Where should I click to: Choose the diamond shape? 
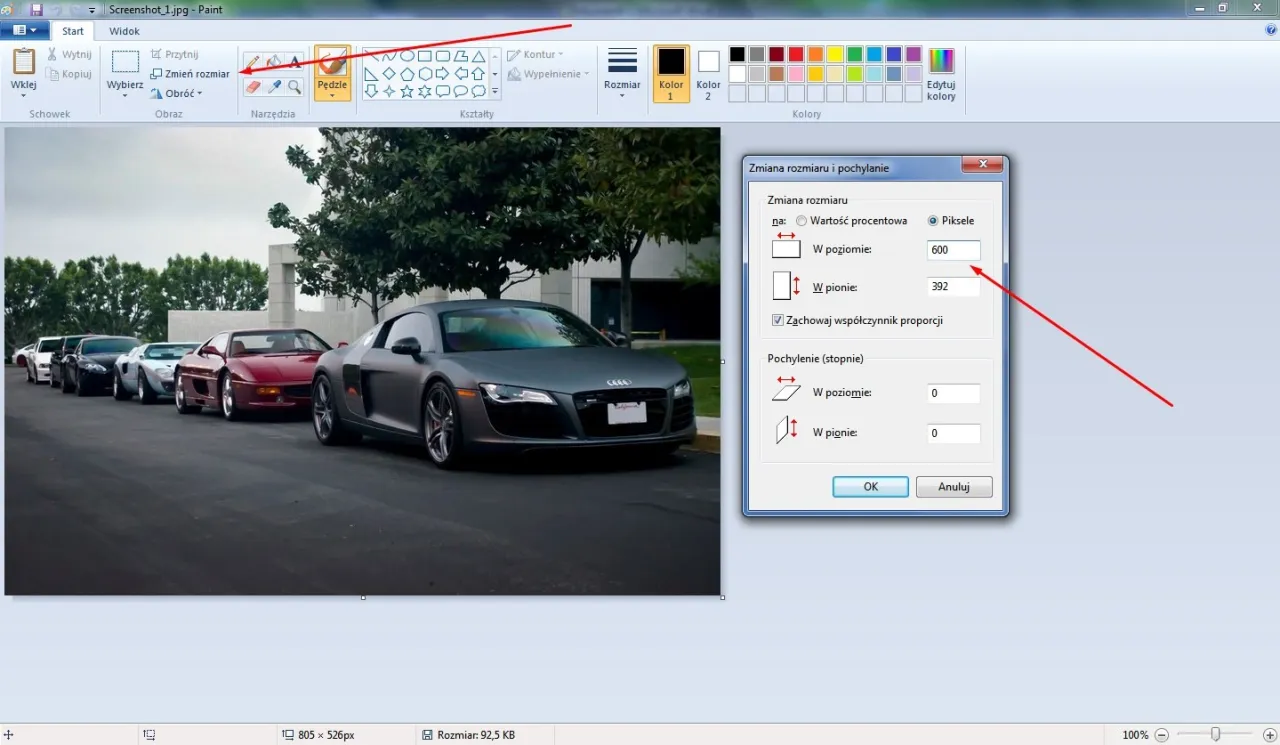389,74
